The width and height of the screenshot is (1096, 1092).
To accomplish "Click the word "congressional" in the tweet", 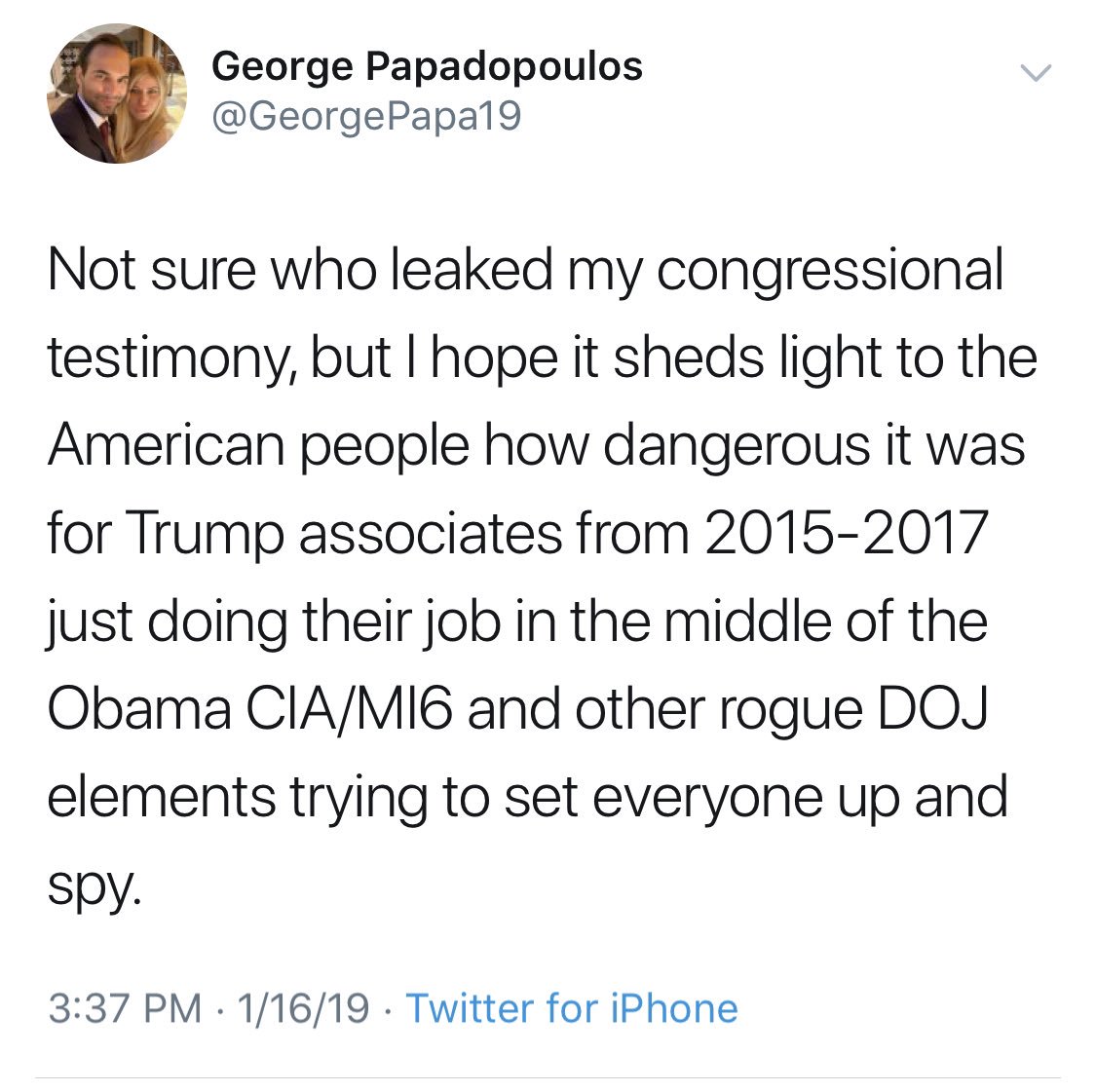I will tap(829, 271).
